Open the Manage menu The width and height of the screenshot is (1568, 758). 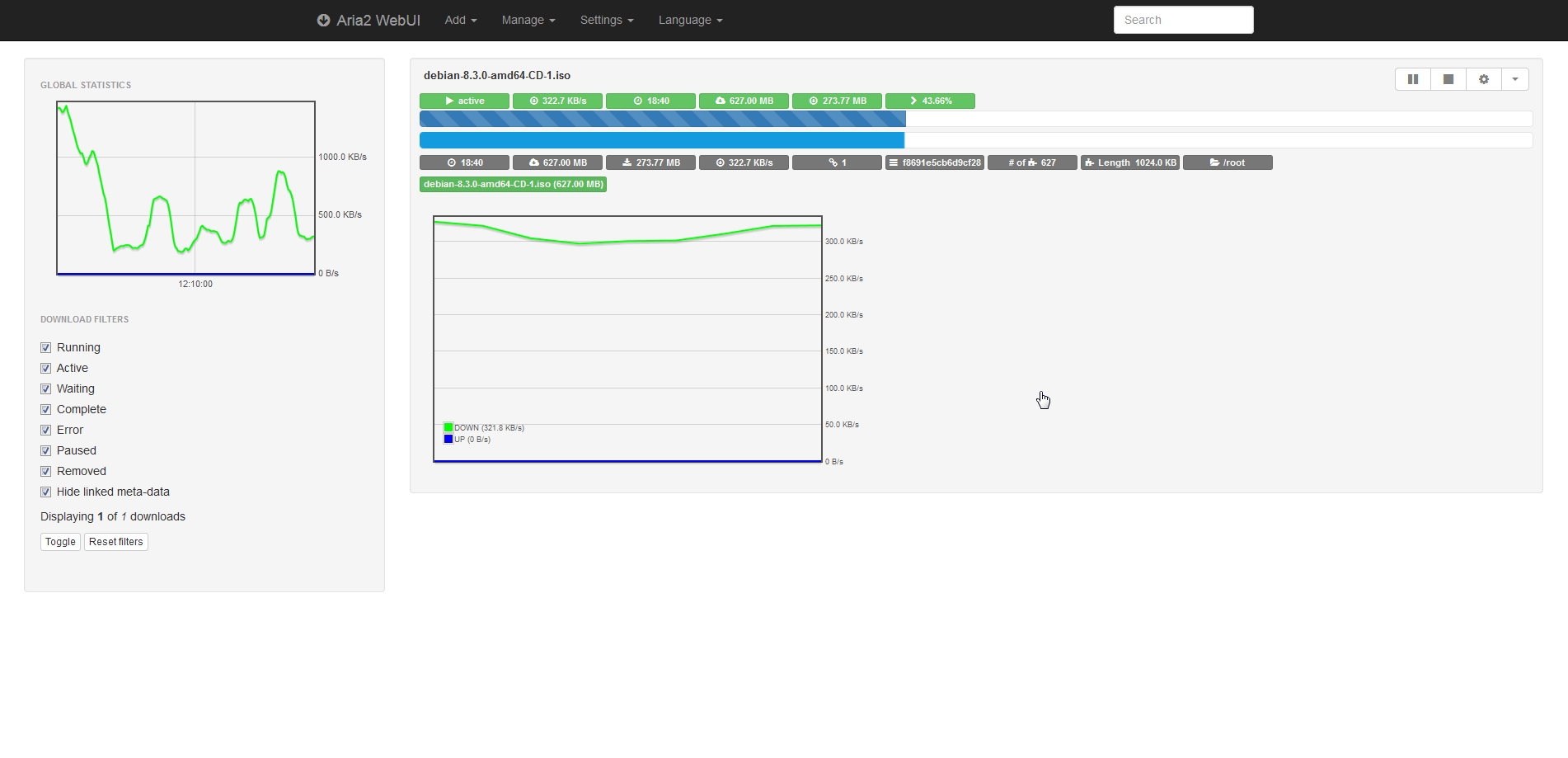[x=528, y=20]
